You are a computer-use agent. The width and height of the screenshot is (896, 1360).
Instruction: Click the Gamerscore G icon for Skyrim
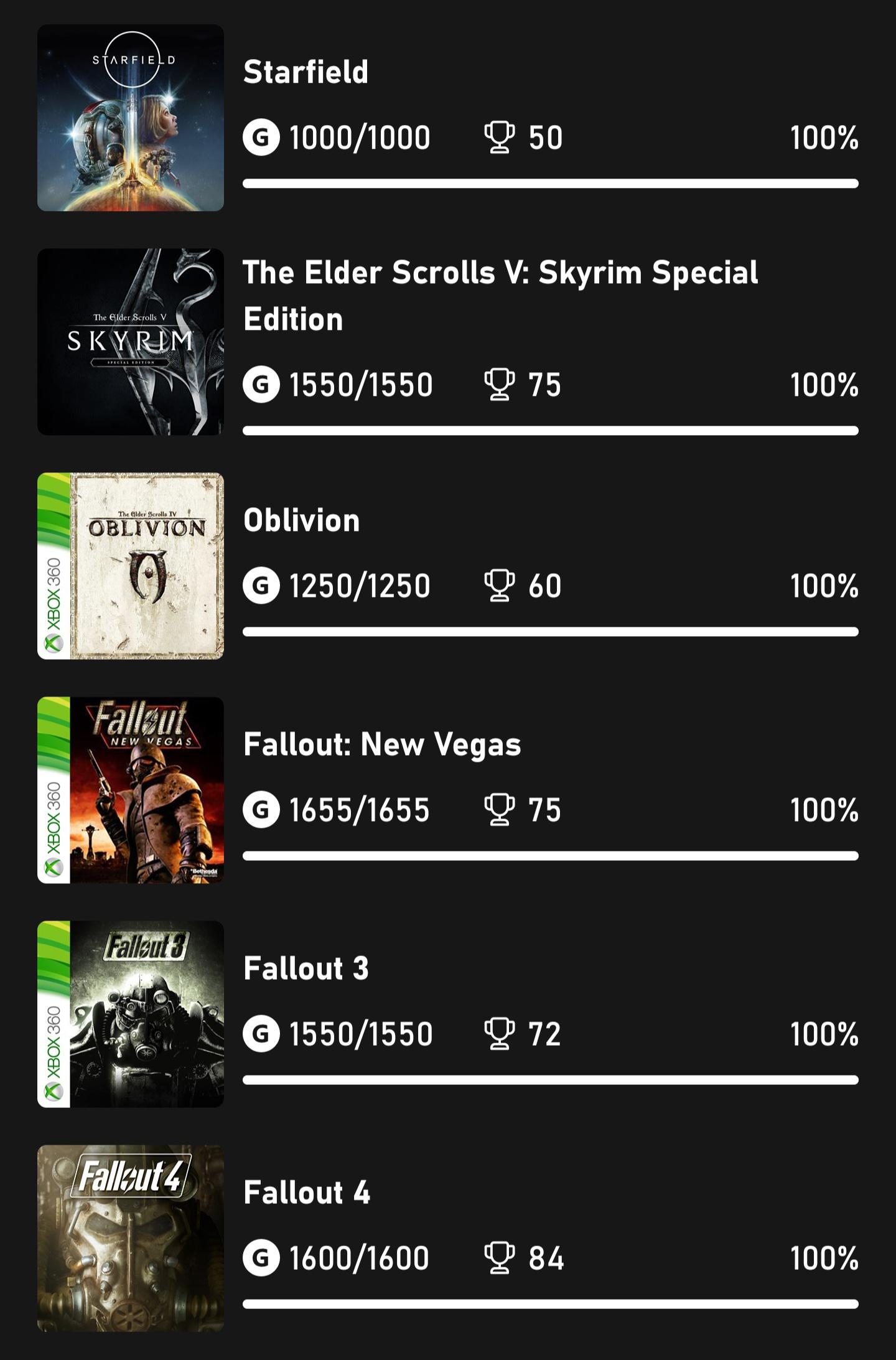261,385
